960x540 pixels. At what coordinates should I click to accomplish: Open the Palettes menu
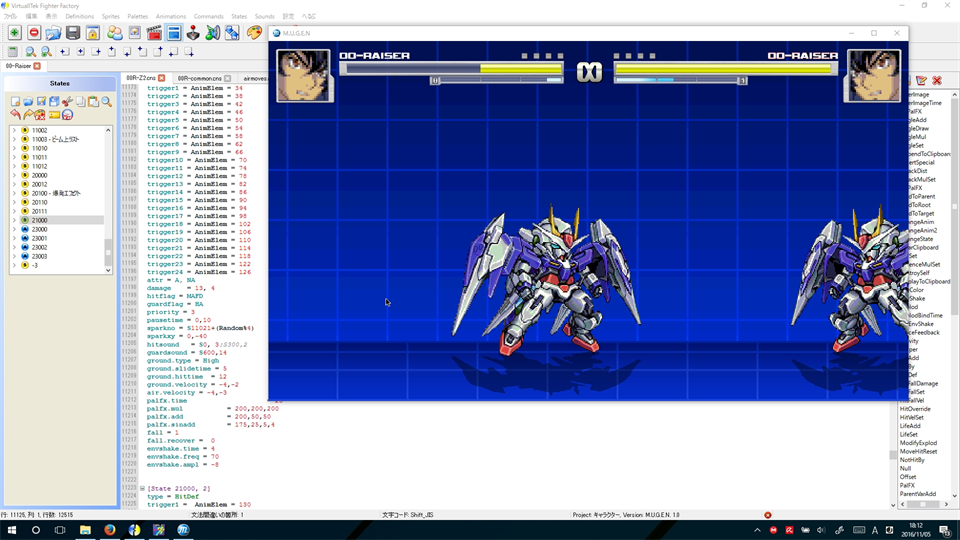(x=138, y=17)
